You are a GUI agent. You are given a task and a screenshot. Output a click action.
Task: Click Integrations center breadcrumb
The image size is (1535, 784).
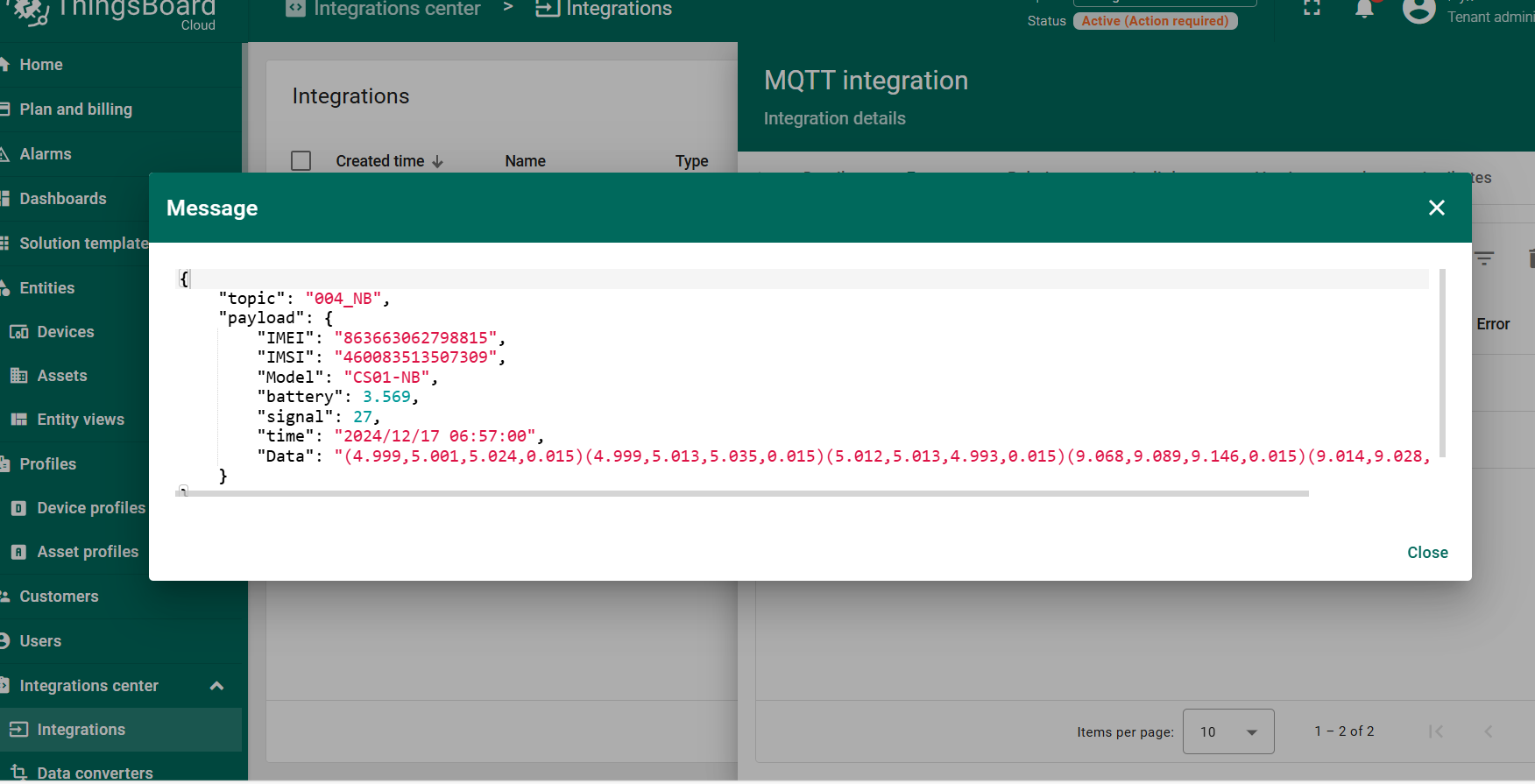pyautogui.click(x=384, y=9)
